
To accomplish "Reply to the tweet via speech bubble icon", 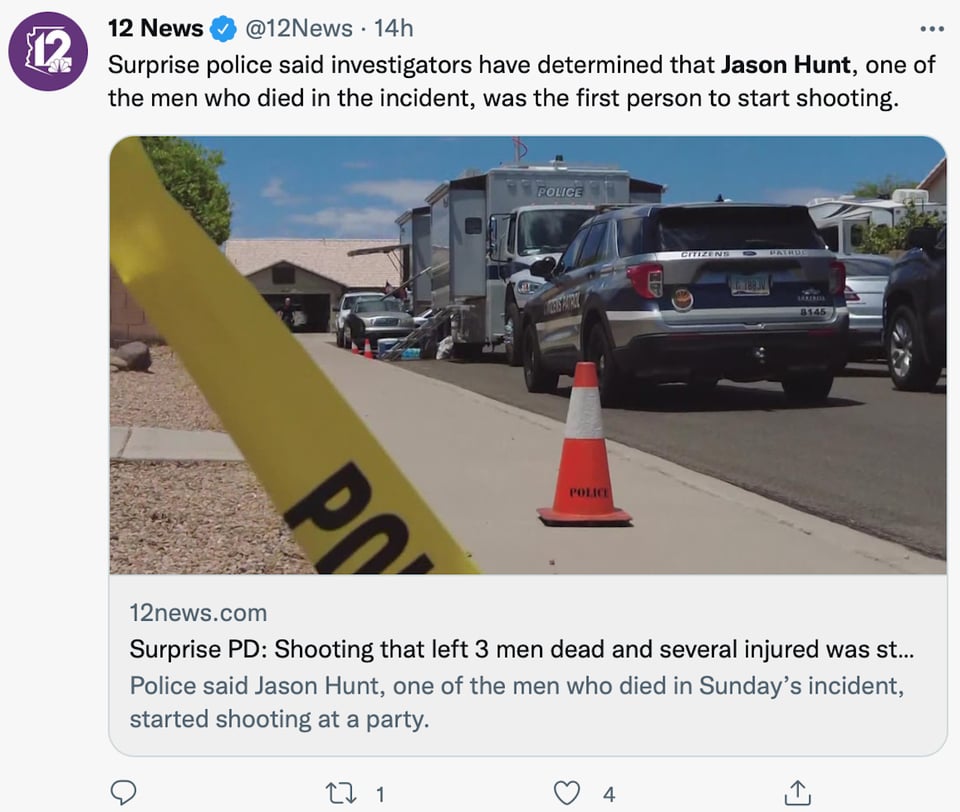I will point(123,792).
